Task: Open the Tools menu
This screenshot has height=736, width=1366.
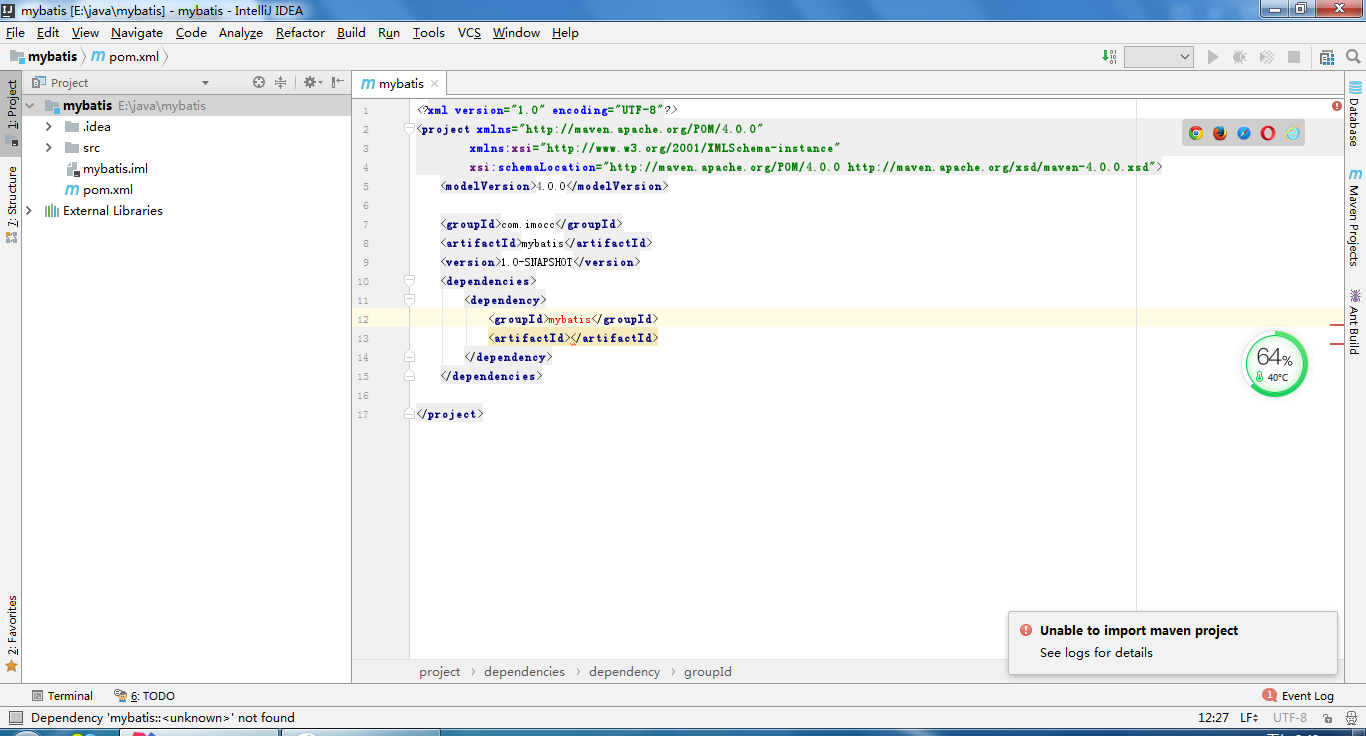Action: [429, 33]
